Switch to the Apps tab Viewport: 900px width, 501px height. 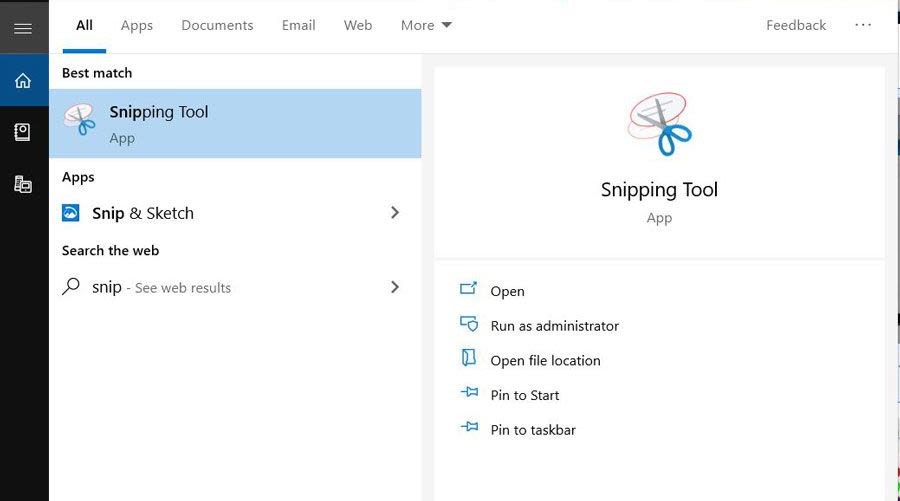(x=137, y=25)
